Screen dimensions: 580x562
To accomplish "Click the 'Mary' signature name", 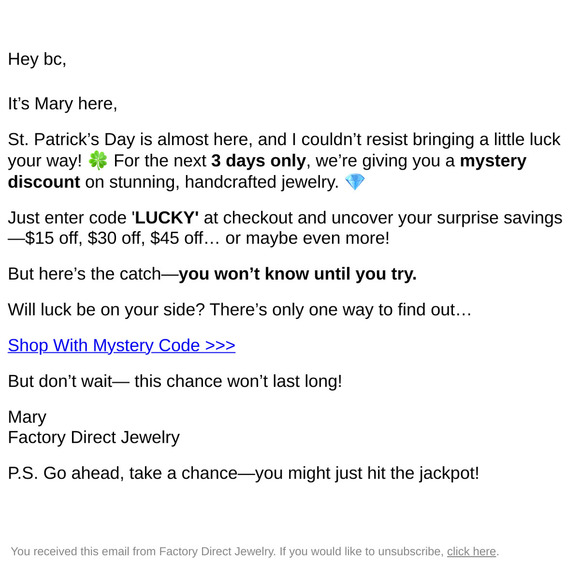I will click(27, 417).
